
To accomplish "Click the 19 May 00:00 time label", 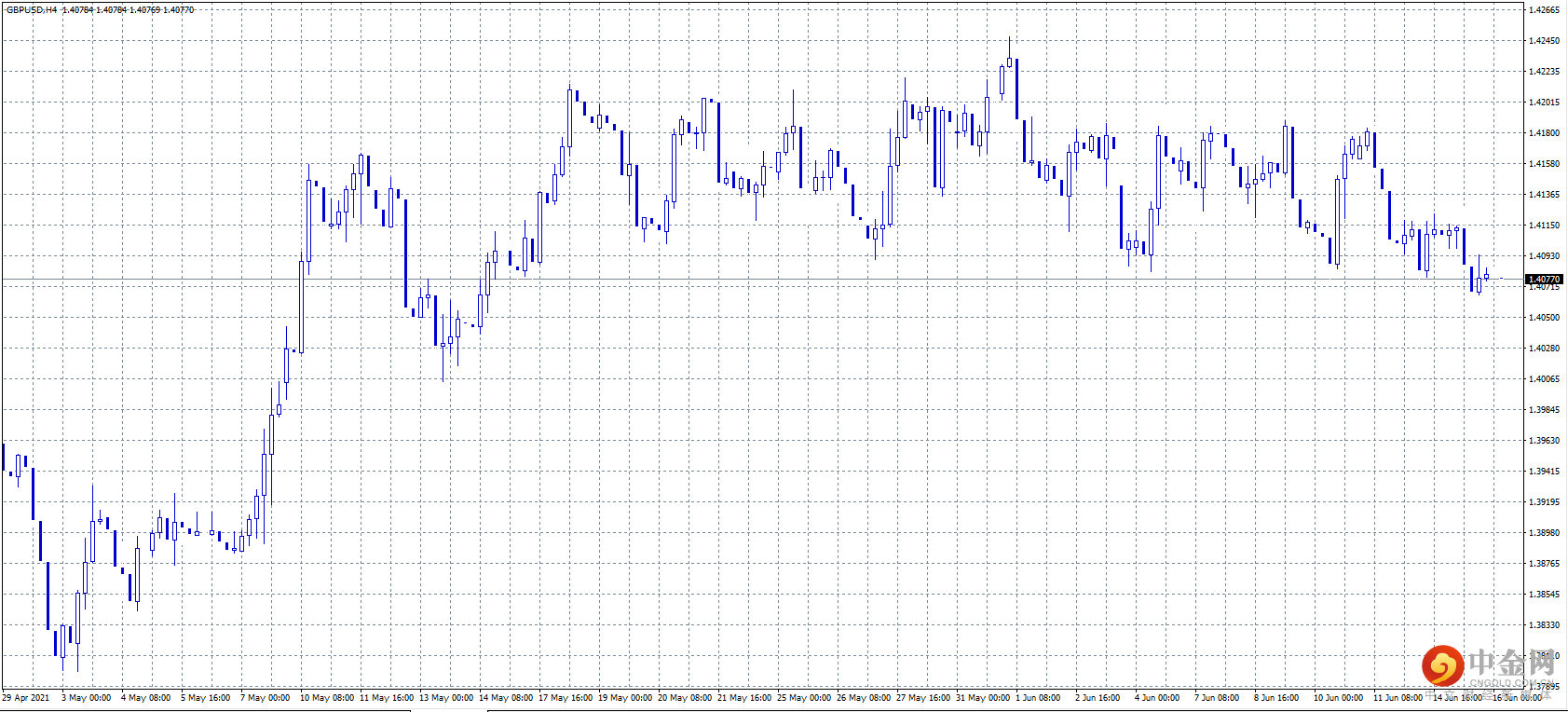I will 625,697.
